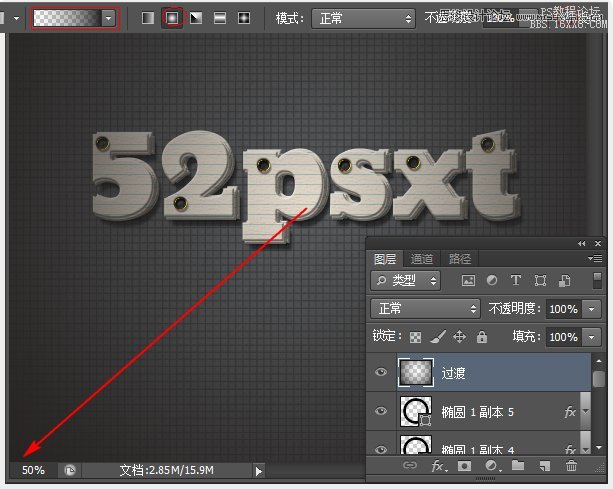Switch to the 通道 tab
Screen dimensions: 613x489
pos(421,259)
